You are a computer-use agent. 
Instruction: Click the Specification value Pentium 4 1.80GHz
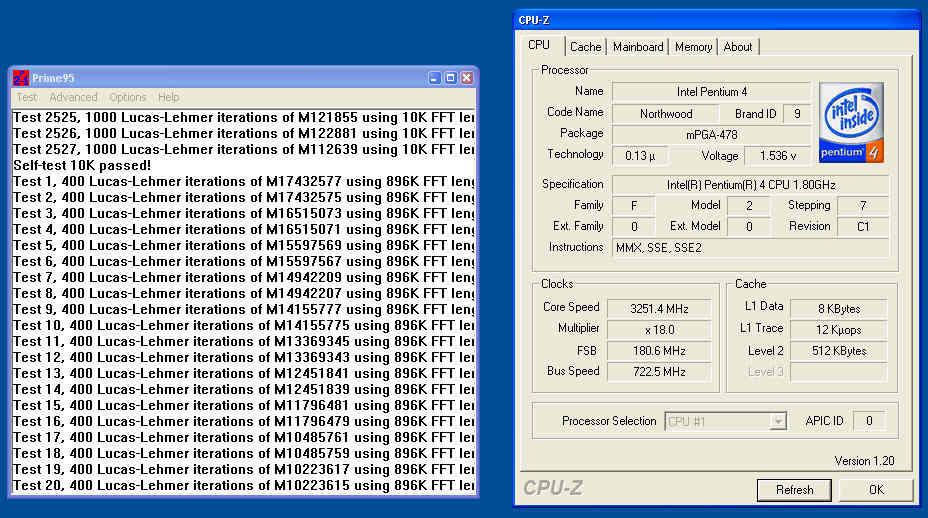[750, 185]
